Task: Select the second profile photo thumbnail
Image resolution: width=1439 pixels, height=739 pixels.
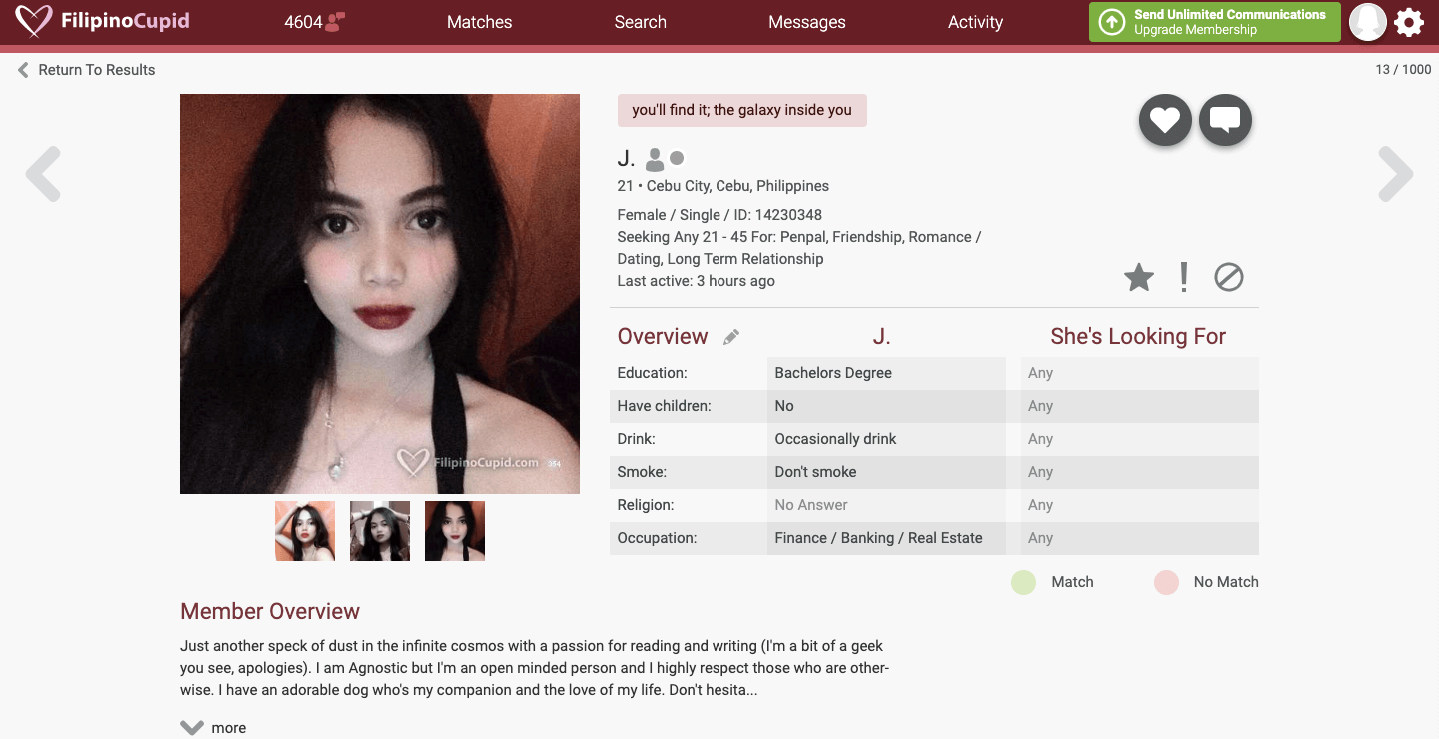Action: (380, 531)
